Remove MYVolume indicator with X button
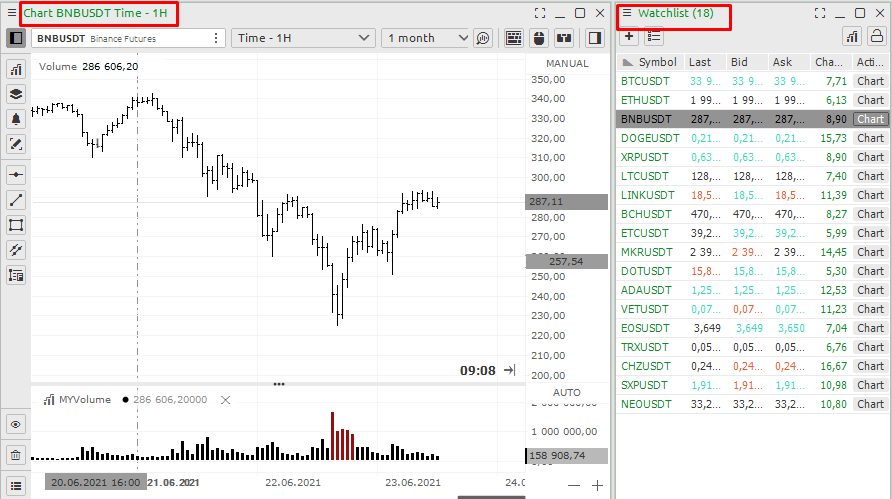Viewport: 892px width, 499px height. [225, 400]
